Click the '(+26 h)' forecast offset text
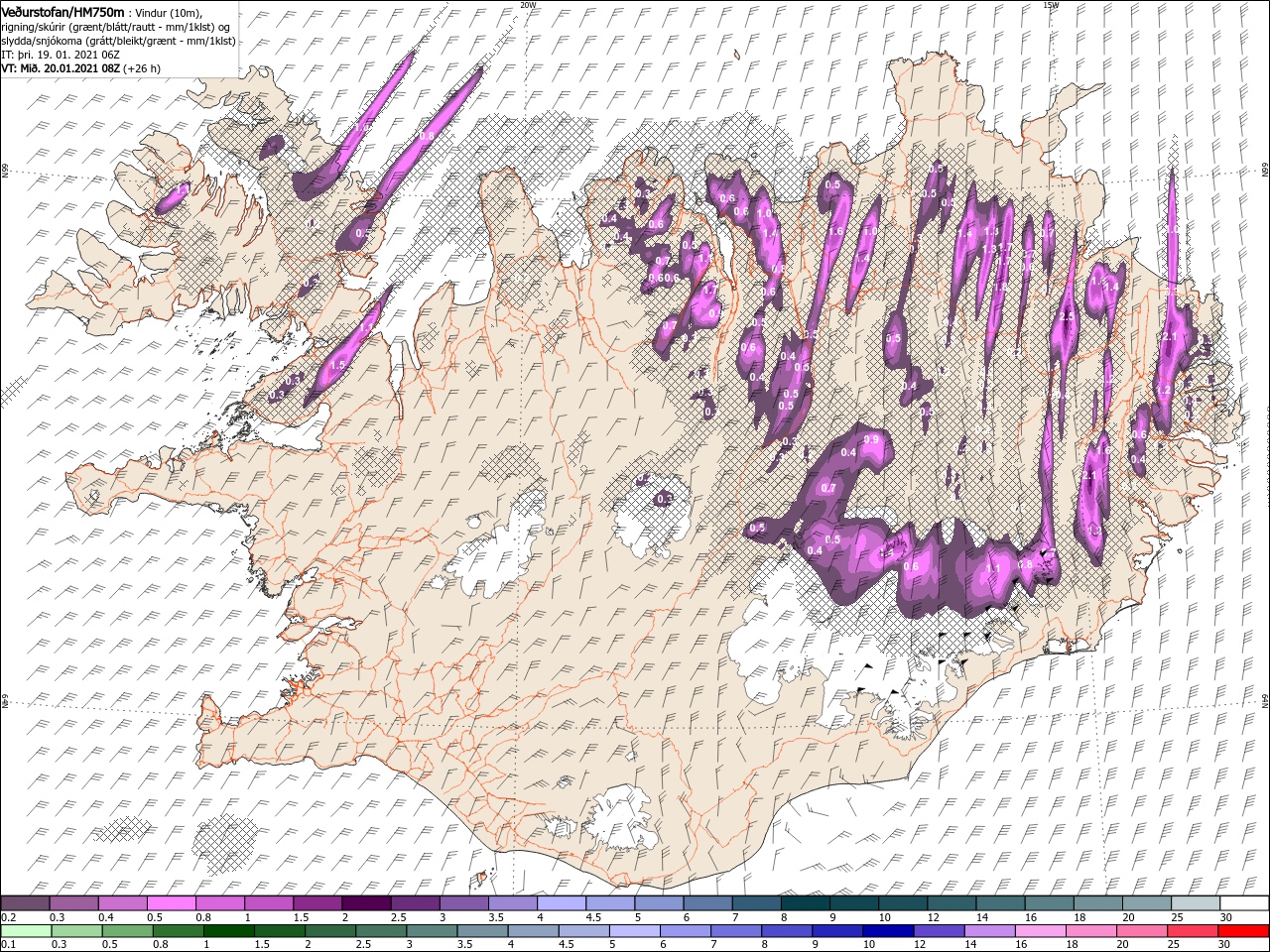1270x952 pixels. pos(142,68)
